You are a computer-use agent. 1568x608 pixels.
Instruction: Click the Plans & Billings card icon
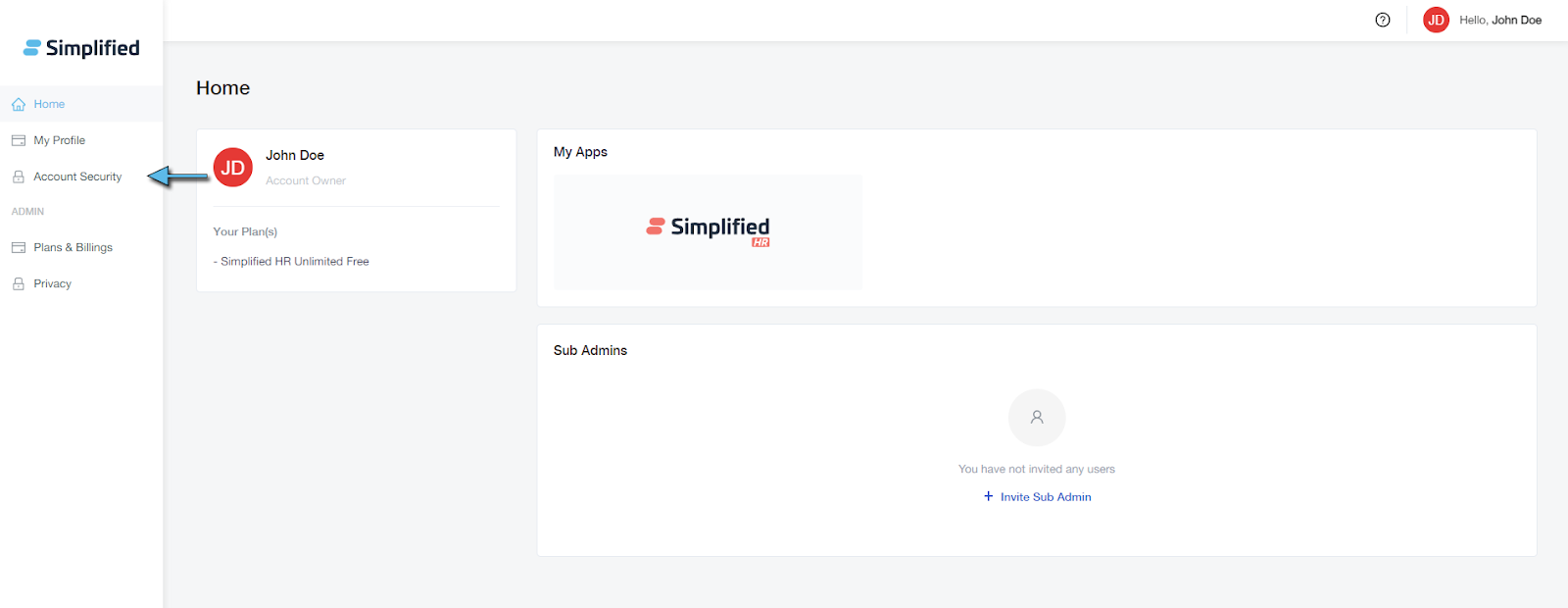coord(19,247)
